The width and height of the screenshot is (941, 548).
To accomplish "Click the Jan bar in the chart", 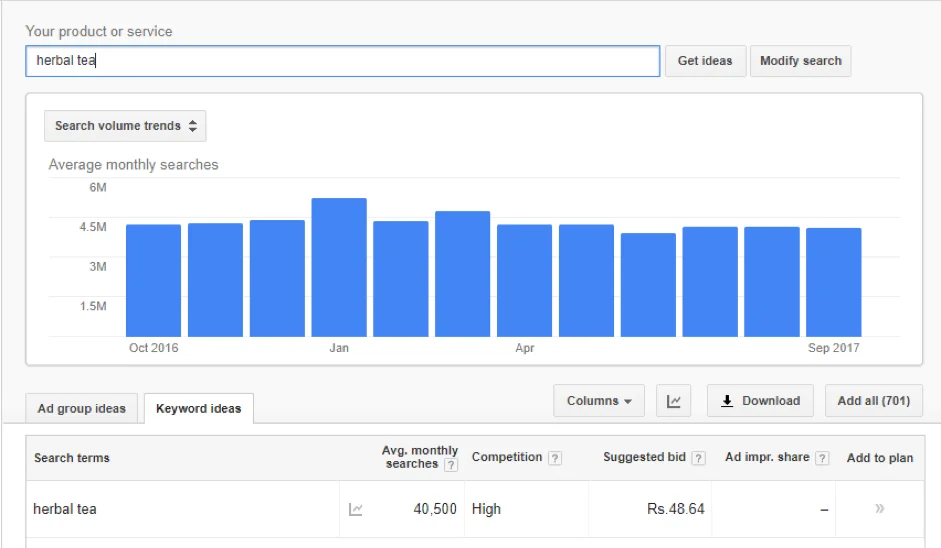I will coord(339,267).
